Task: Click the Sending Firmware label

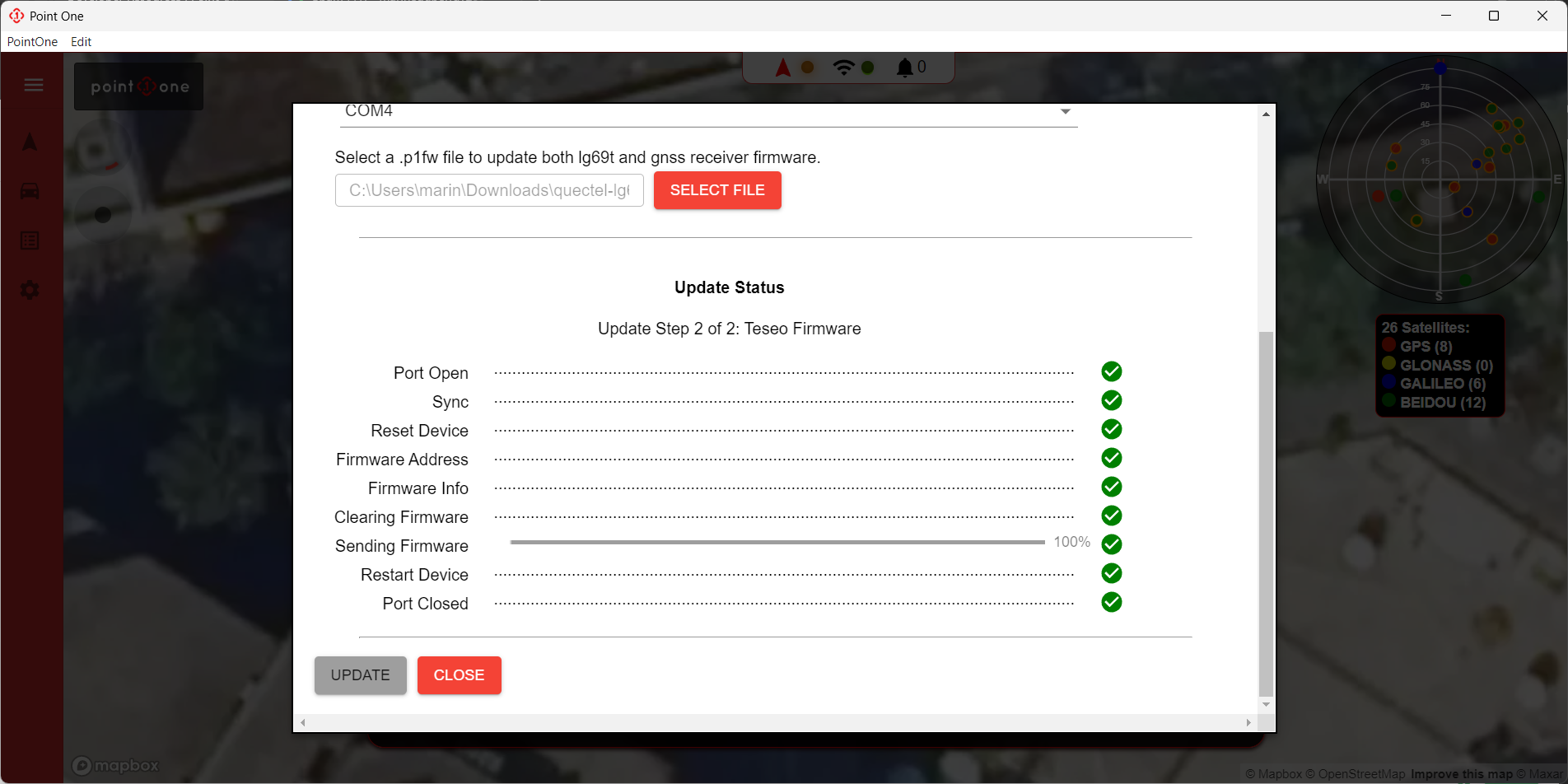Action: pyautogui.click(x=402, y=546)
